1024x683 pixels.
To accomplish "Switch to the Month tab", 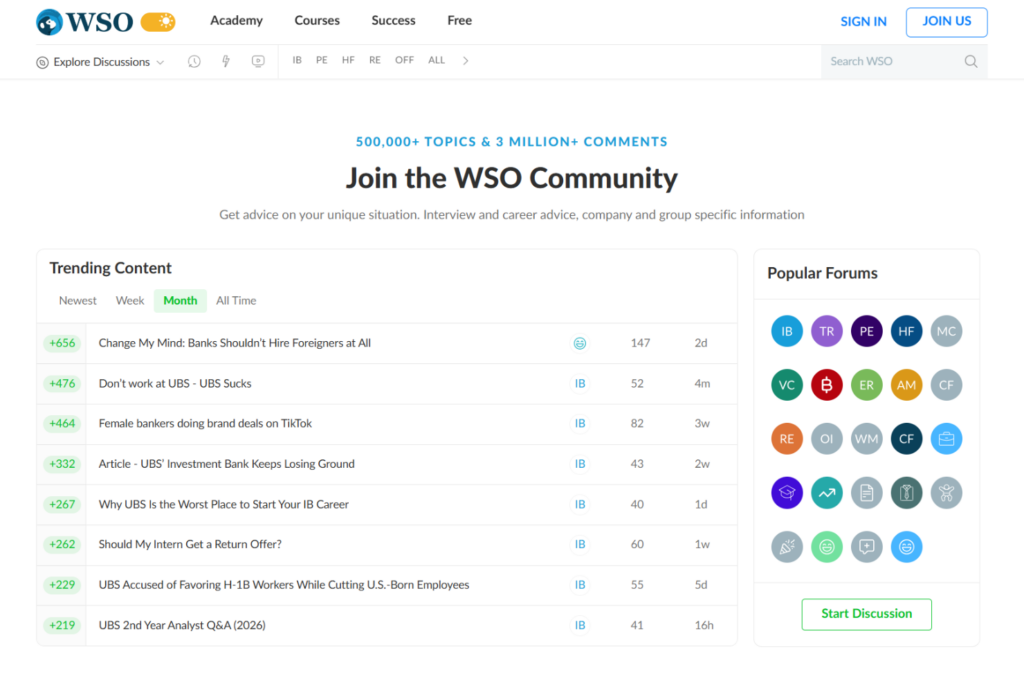I will [180, 300].
